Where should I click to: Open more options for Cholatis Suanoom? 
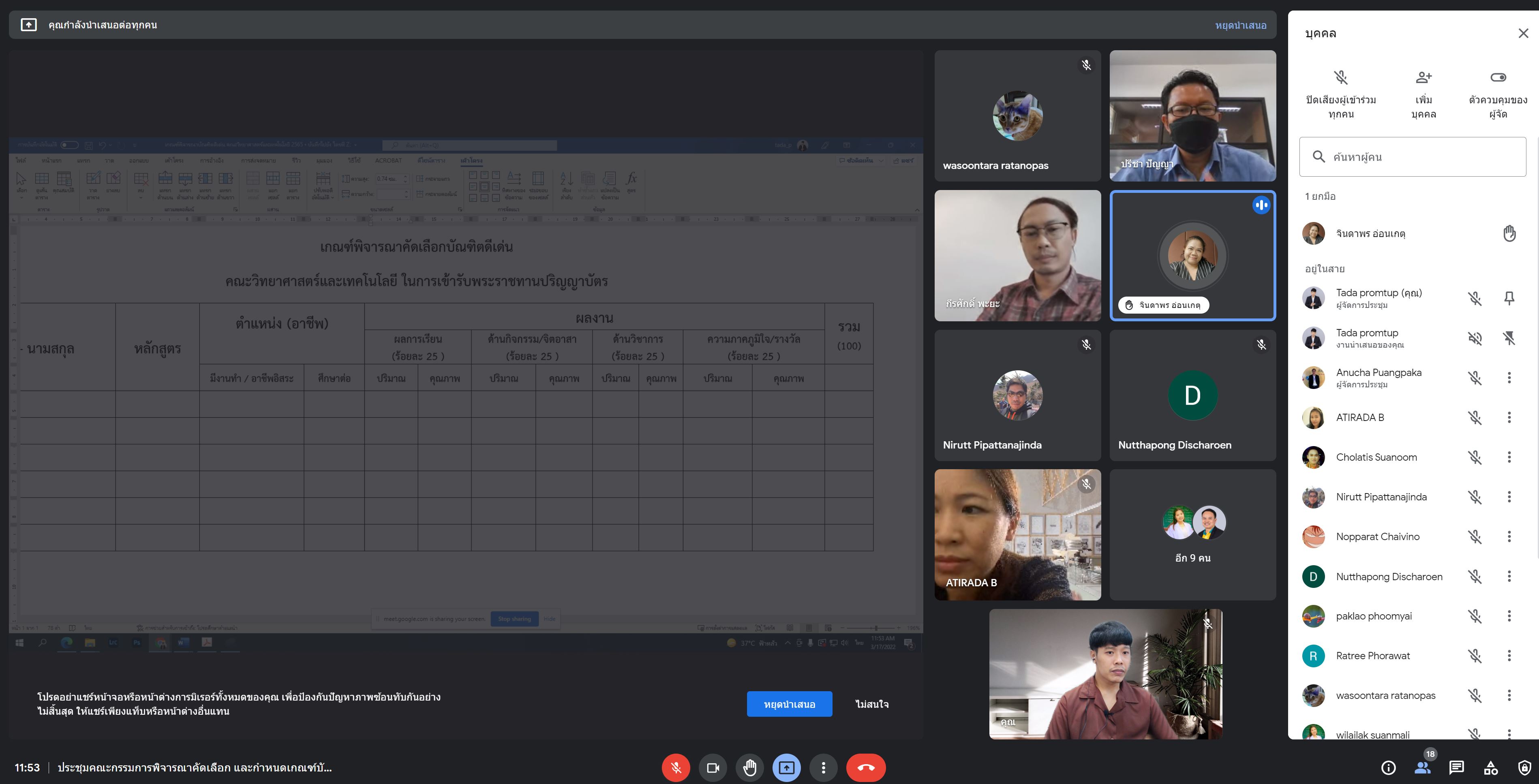click(1509, 457)
